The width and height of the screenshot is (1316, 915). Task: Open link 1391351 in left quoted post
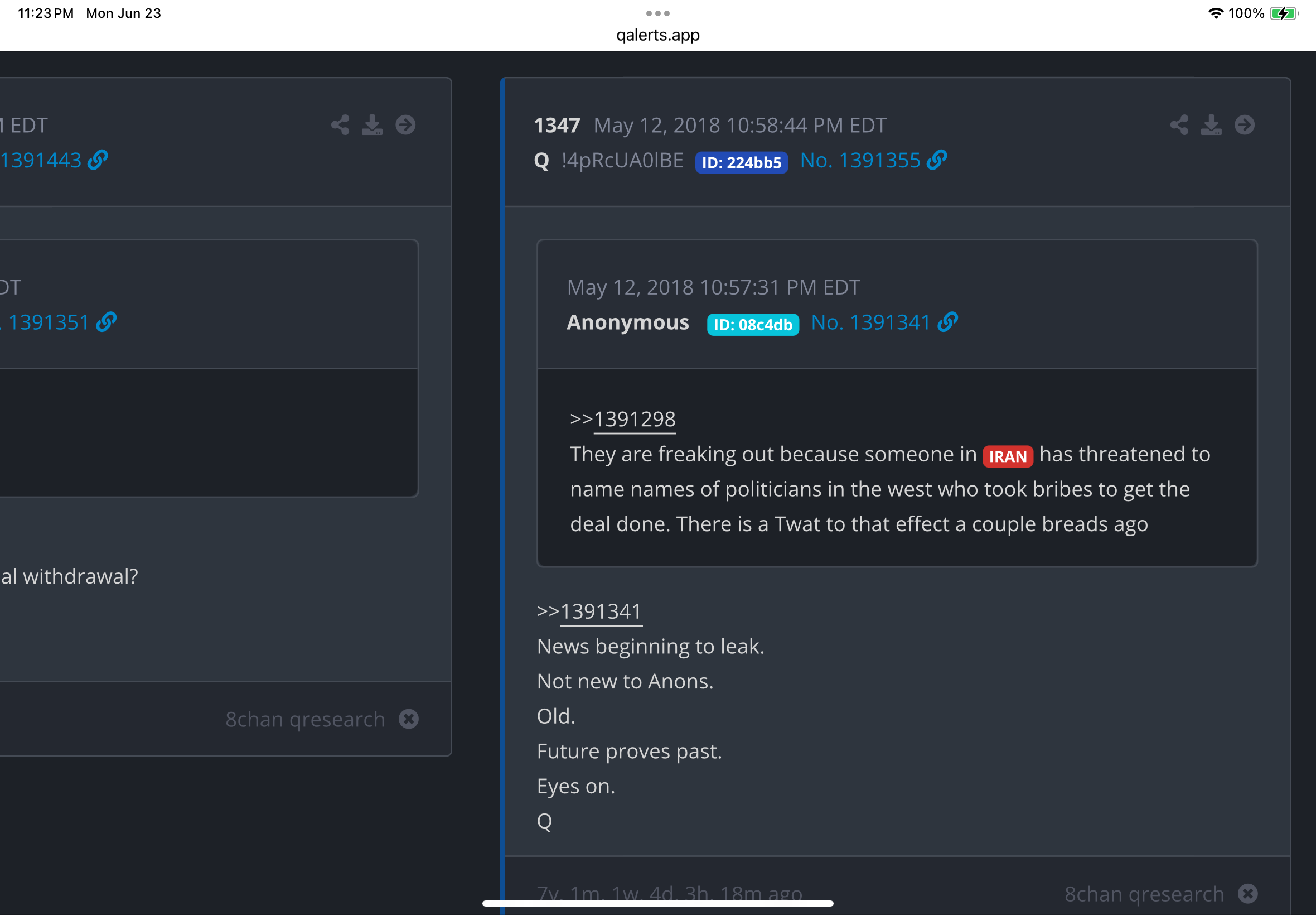tap(59, 323)
